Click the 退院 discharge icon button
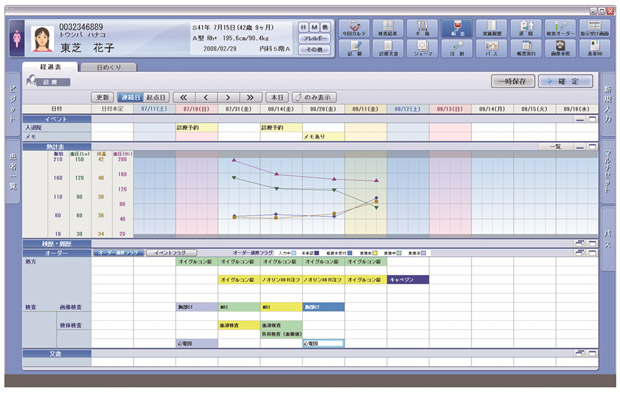The width and height of the screenshot is (620, 393). [x=526, y=29]
